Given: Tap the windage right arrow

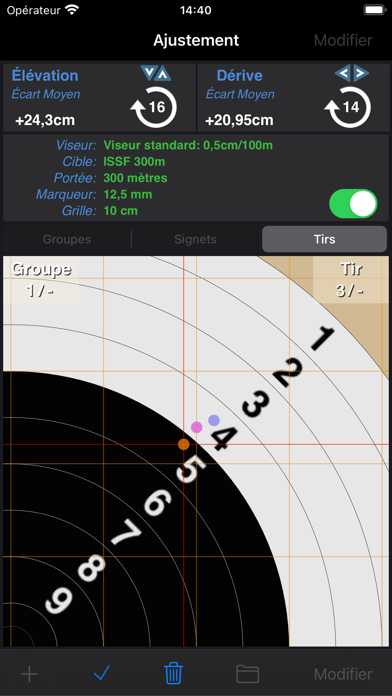Looking at the screenshot, I should (360, 73).
